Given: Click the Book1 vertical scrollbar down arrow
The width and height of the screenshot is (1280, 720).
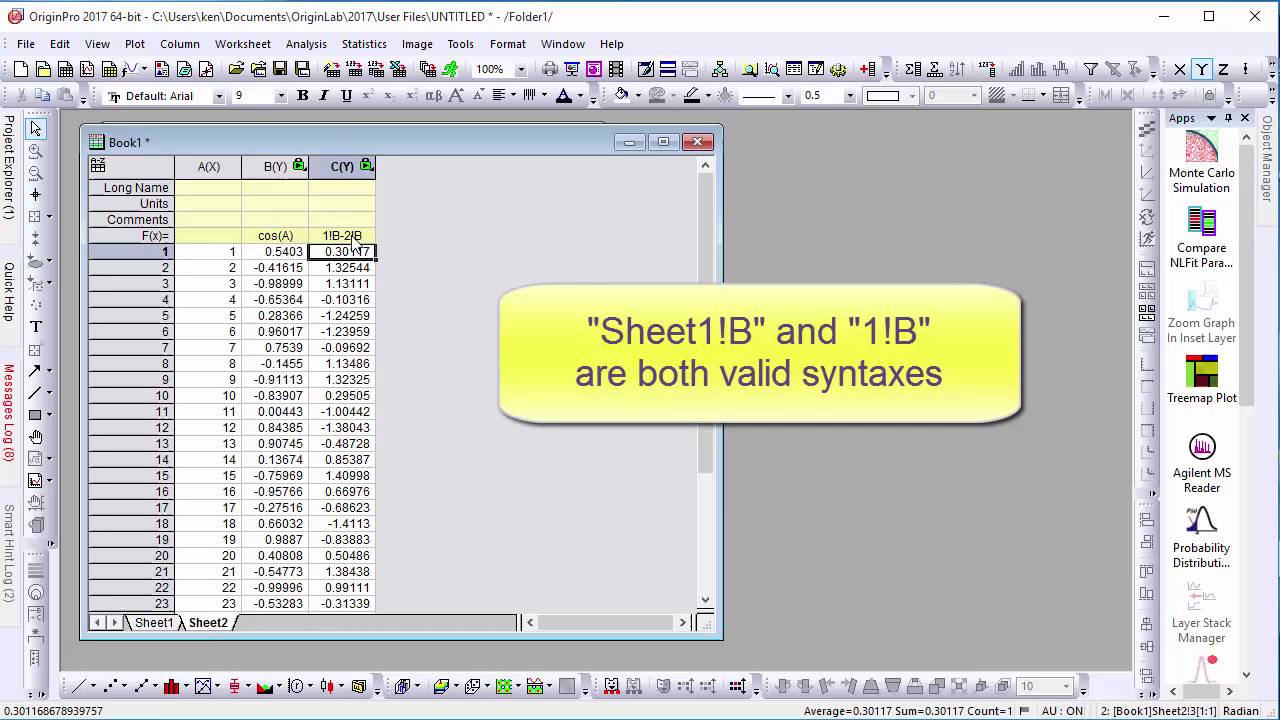Looking at the screenshot, I should click(705, 600).
